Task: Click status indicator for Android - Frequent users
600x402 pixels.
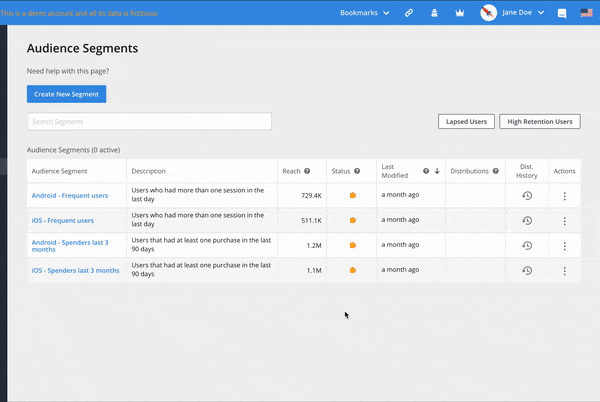Action: pos(353,195)
